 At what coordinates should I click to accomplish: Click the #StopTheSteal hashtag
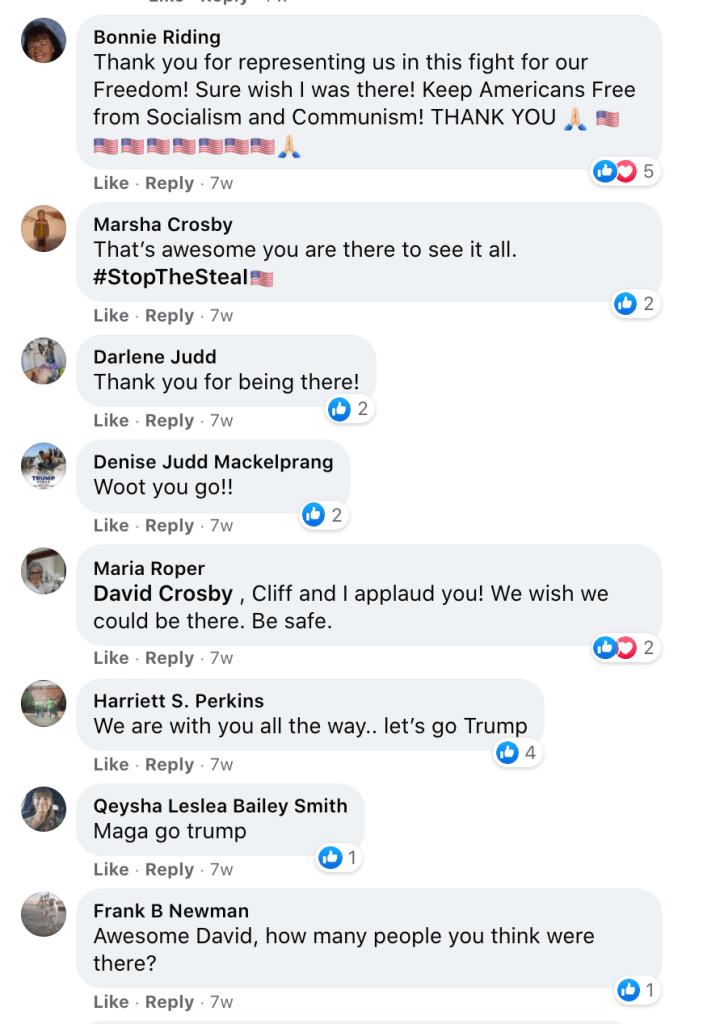point(171,277)
